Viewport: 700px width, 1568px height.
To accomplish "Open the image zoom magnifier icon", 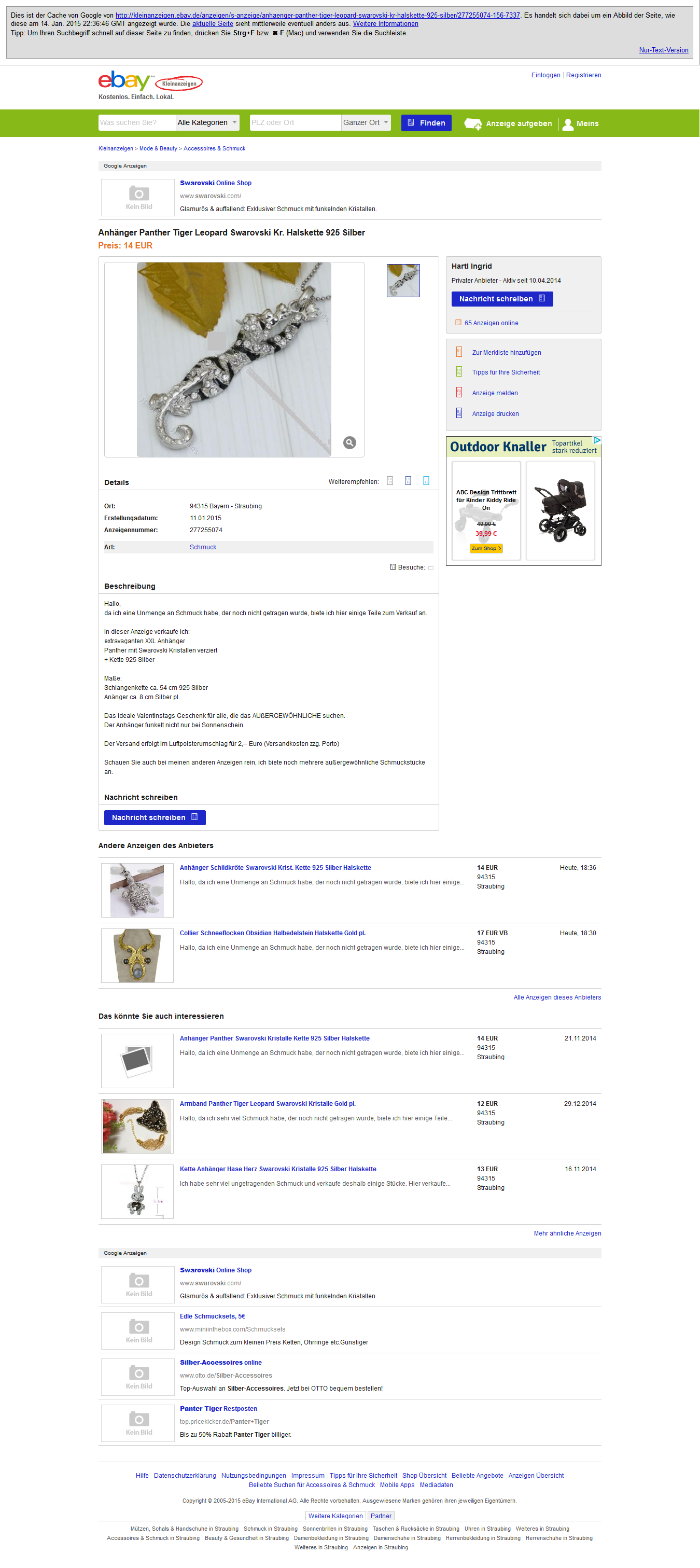I will [349, 442].
